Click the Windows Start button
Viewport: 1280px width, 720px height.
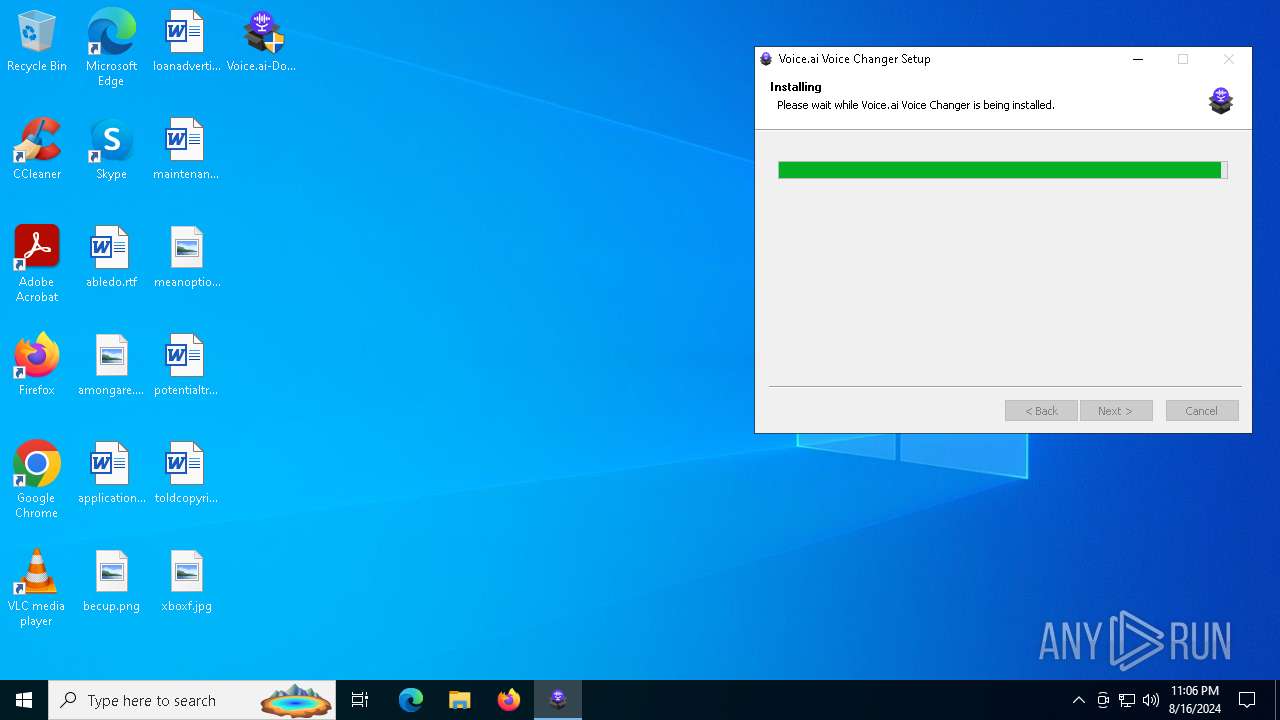[24, 700]
